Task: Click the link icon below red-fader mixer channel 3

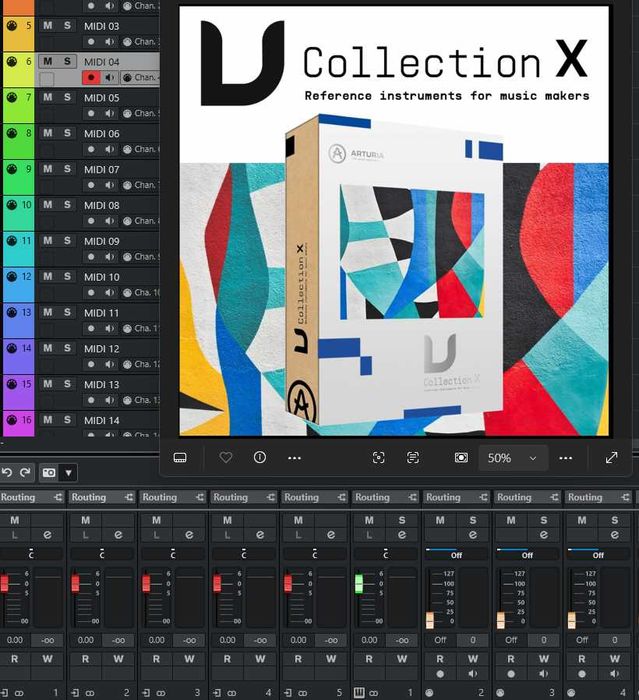Action: click(161, 693)
